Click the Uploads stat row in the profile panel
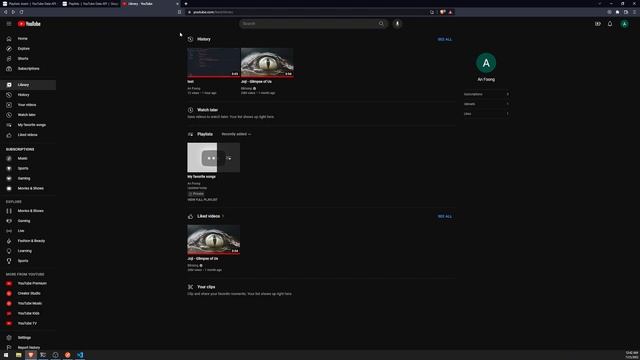640x360 pixels. point(486,104)
